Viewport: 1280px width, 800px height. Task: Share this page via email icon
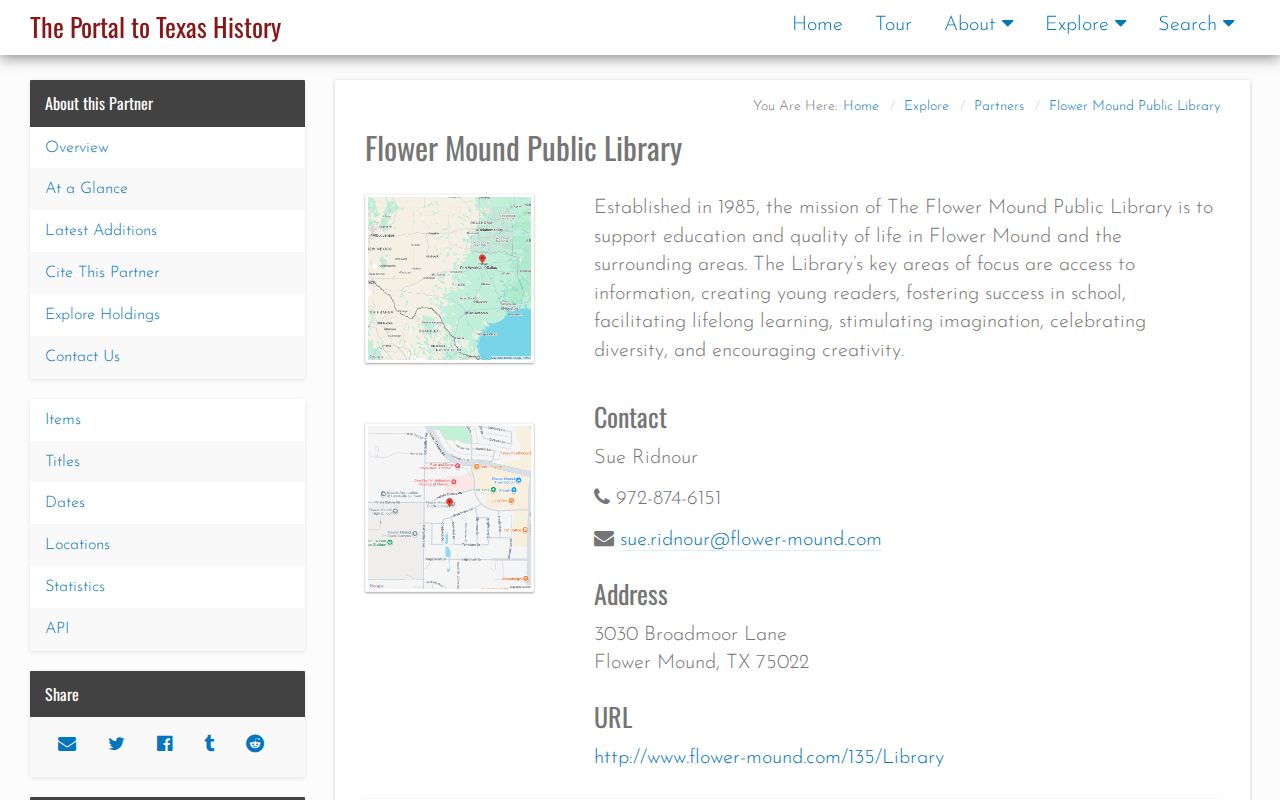67,743
